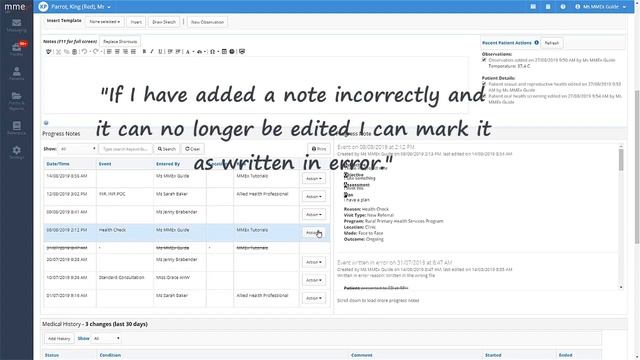Align text left in notes editor

pos(109,52)
